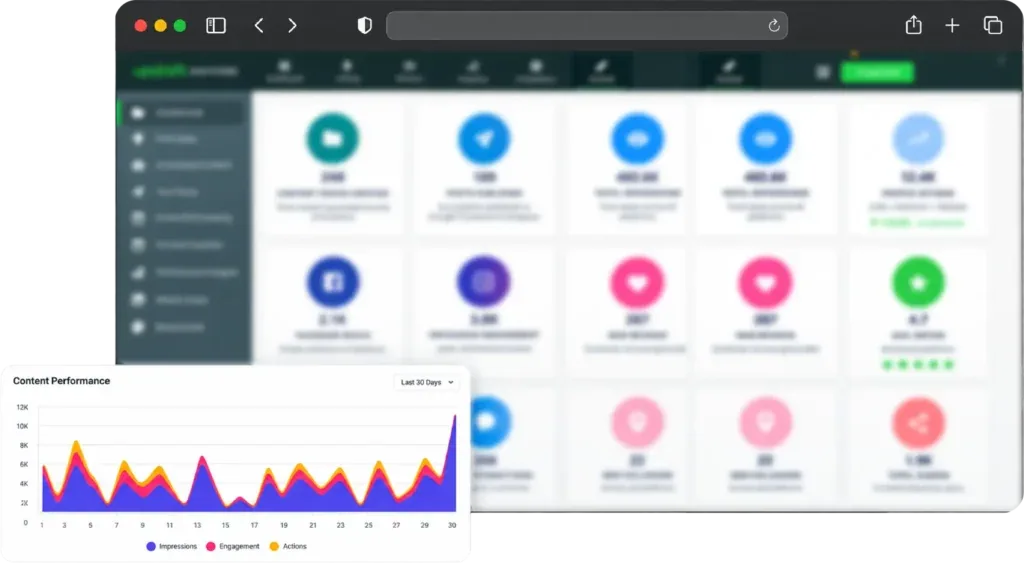Image resolution: width=1024 pixels, height=564 pixels.
Task: Click the teal folder circle icon card
Action: 332,138
